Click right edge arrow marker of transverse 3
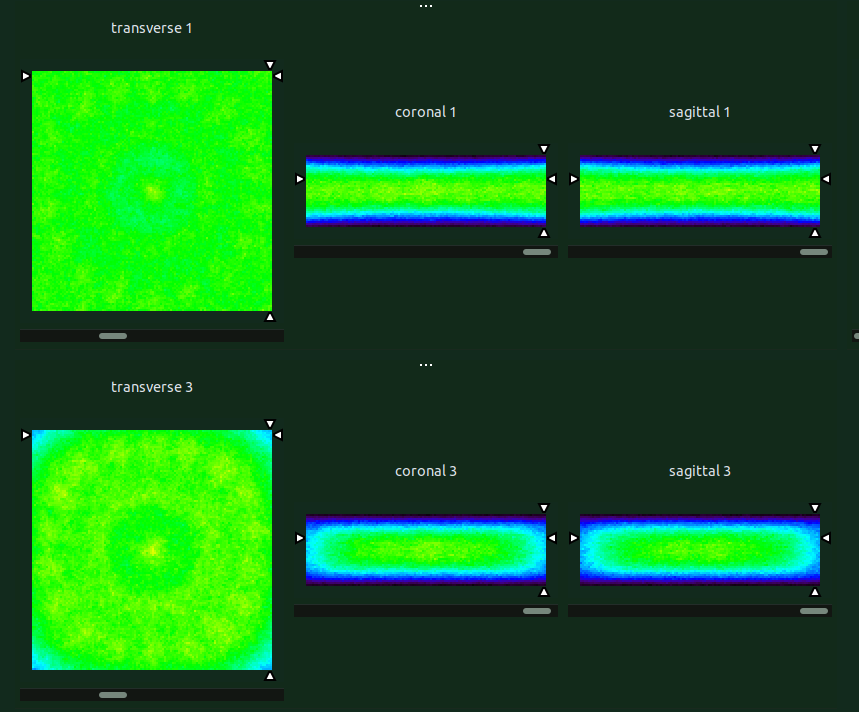 [278, 435]
